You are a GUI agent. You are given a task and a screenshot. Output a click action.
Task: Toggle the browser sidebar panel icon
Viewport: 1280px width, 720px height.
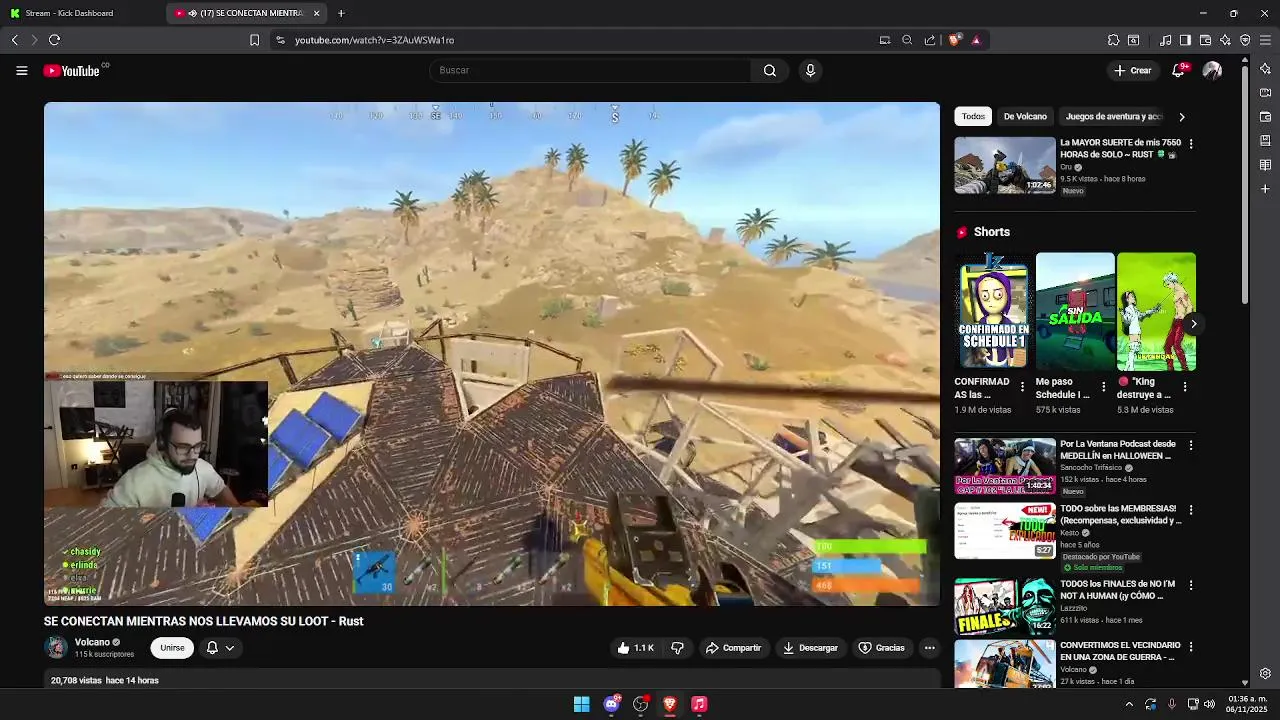point(1185,40)
